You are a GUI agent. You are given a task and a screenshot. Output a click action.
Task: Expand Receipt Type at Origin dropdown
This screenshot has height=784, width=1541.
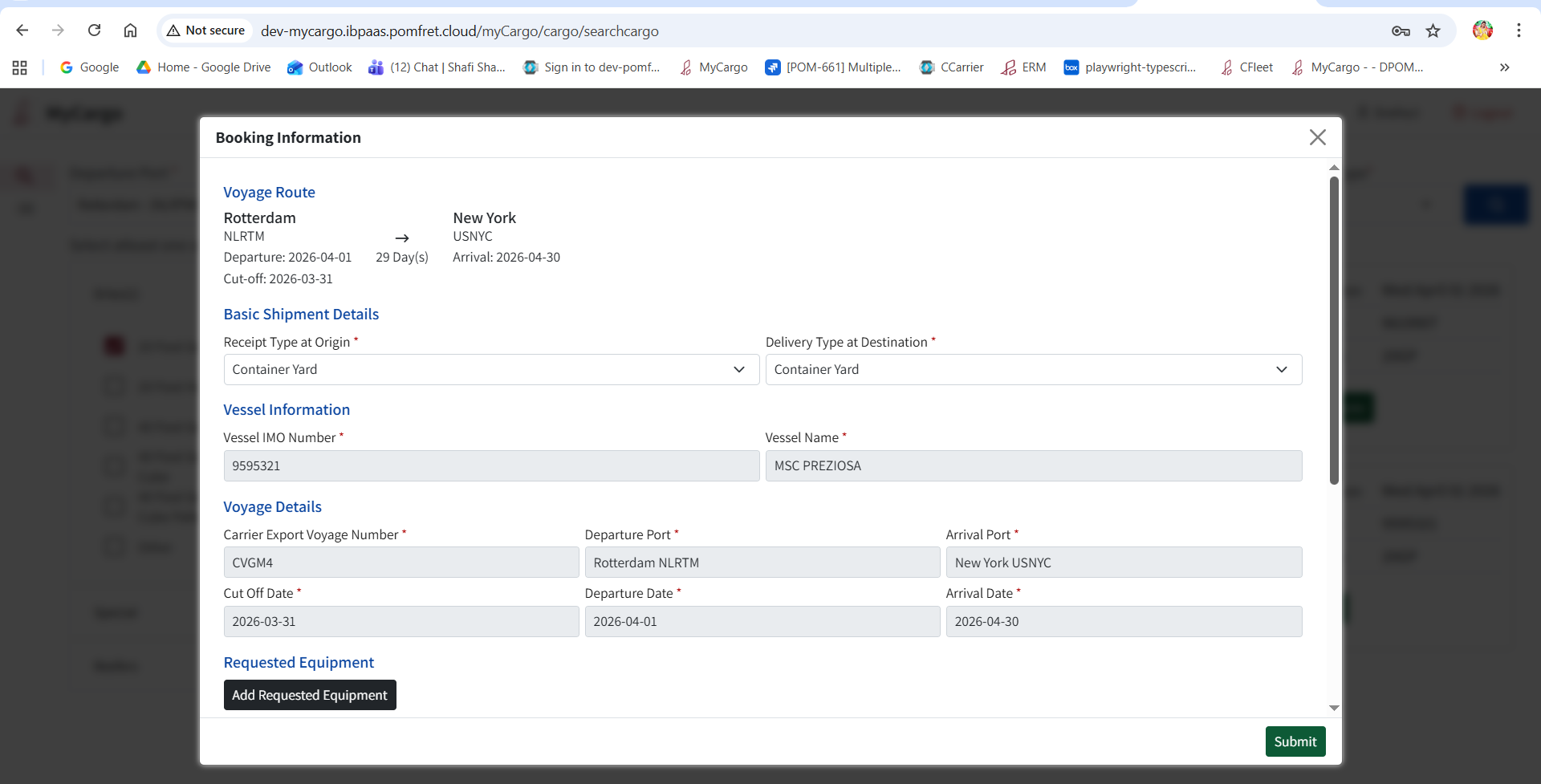[491, 369]
